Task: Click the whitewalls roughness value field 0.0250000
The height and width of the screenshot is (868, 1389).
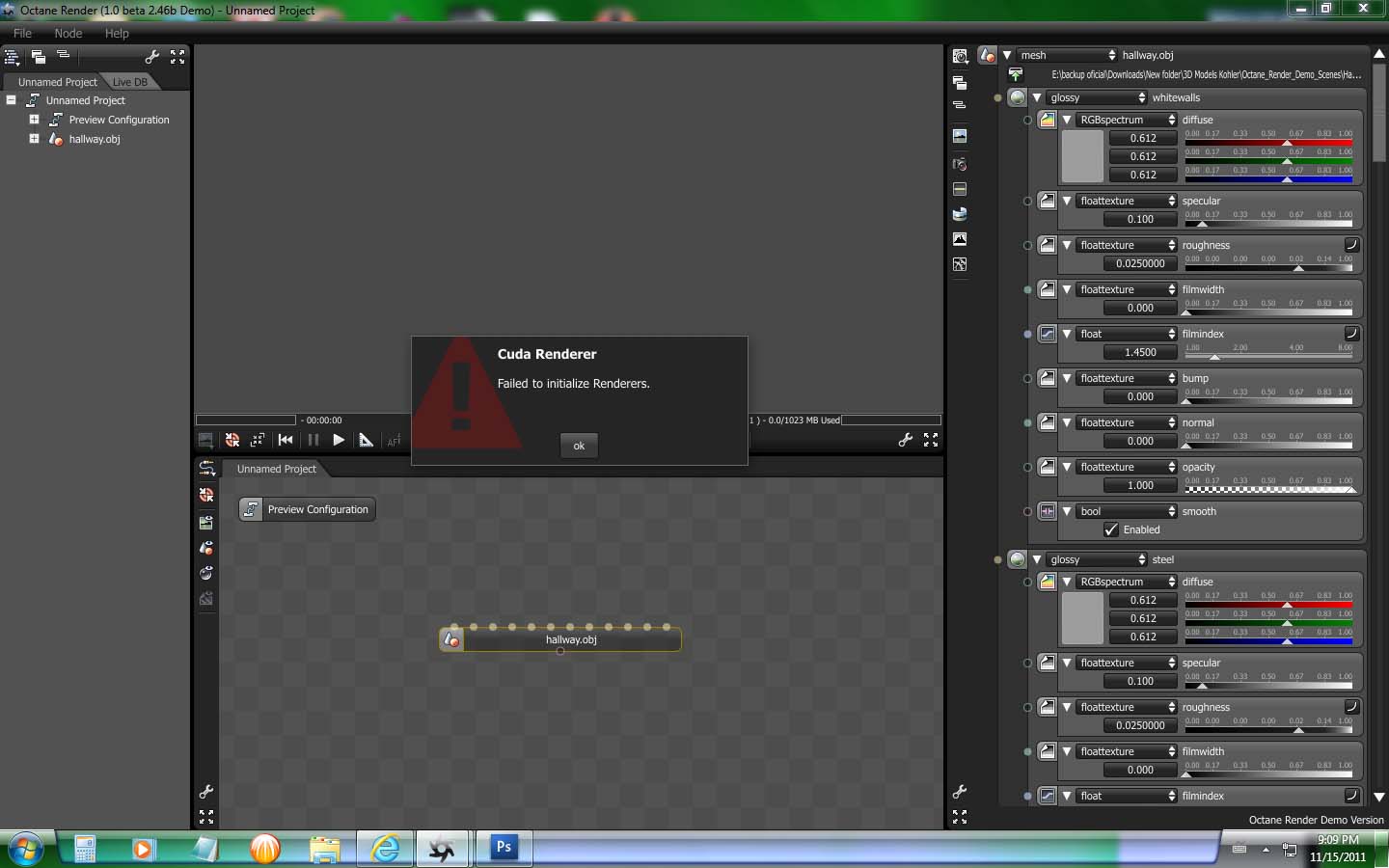Action: coord(1140,263)
